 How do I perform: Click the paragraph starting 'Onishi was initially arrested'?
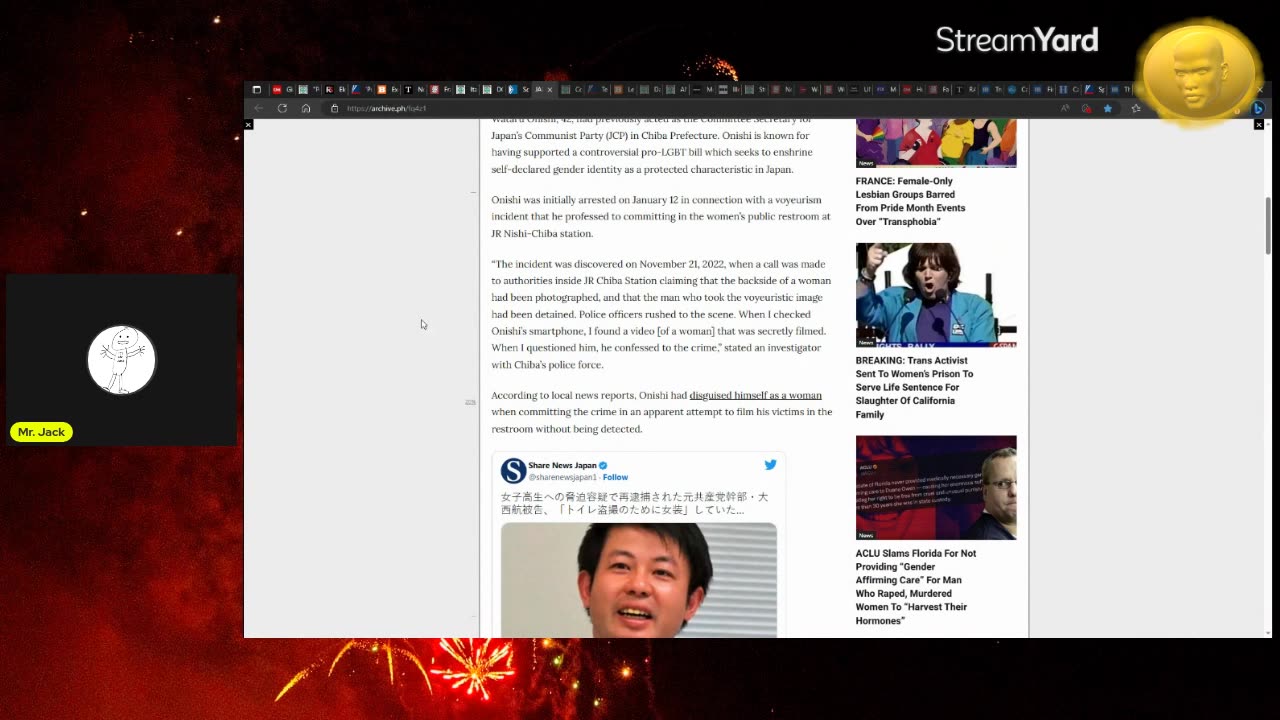[x=661, y=216]
